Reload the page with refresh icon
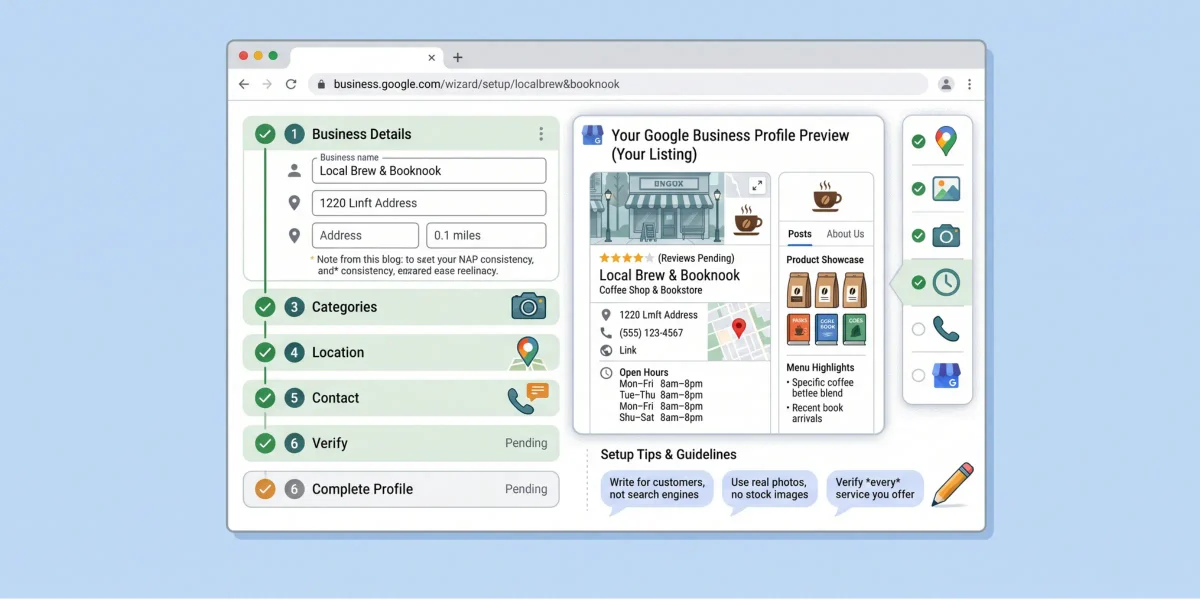The image size is (1200, 600). pyautogui.click(x=291, y=84)
